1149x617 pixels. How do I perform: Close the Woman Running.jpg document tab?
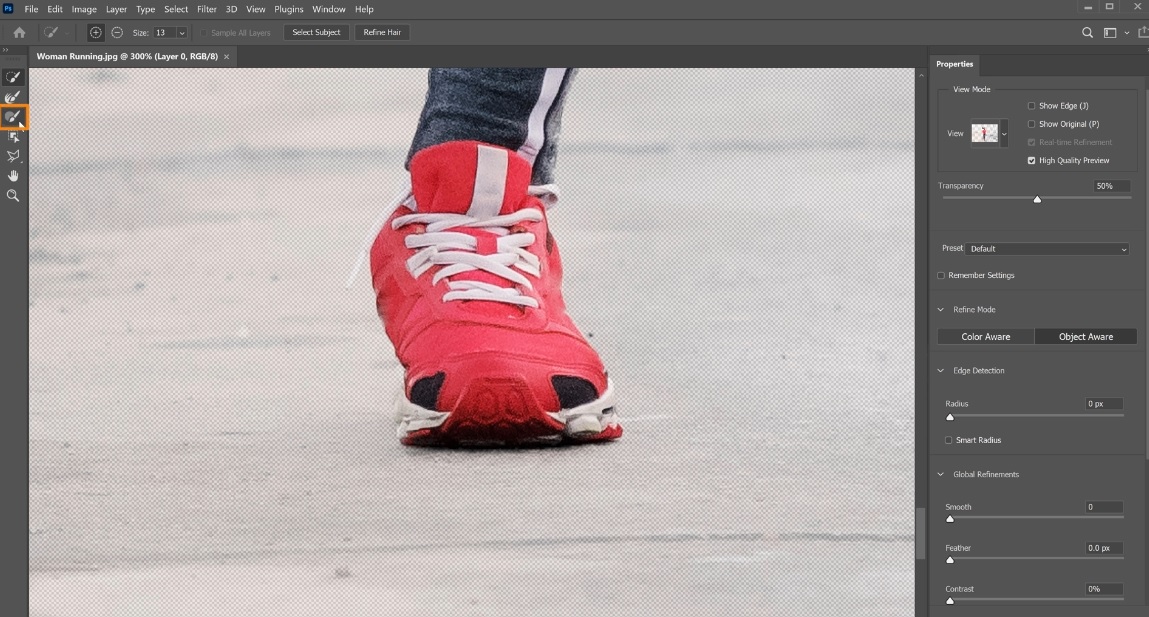(x=226, y=56)
